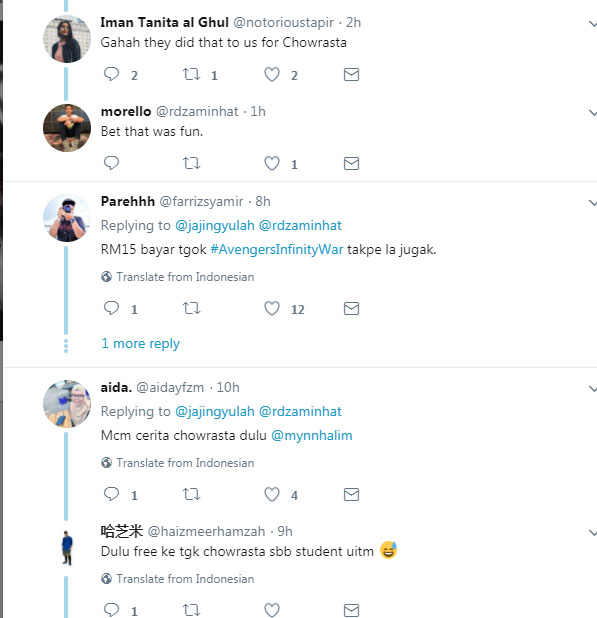Send morello's tweet via direct message
597x618 pixels.
click(351, 163)
